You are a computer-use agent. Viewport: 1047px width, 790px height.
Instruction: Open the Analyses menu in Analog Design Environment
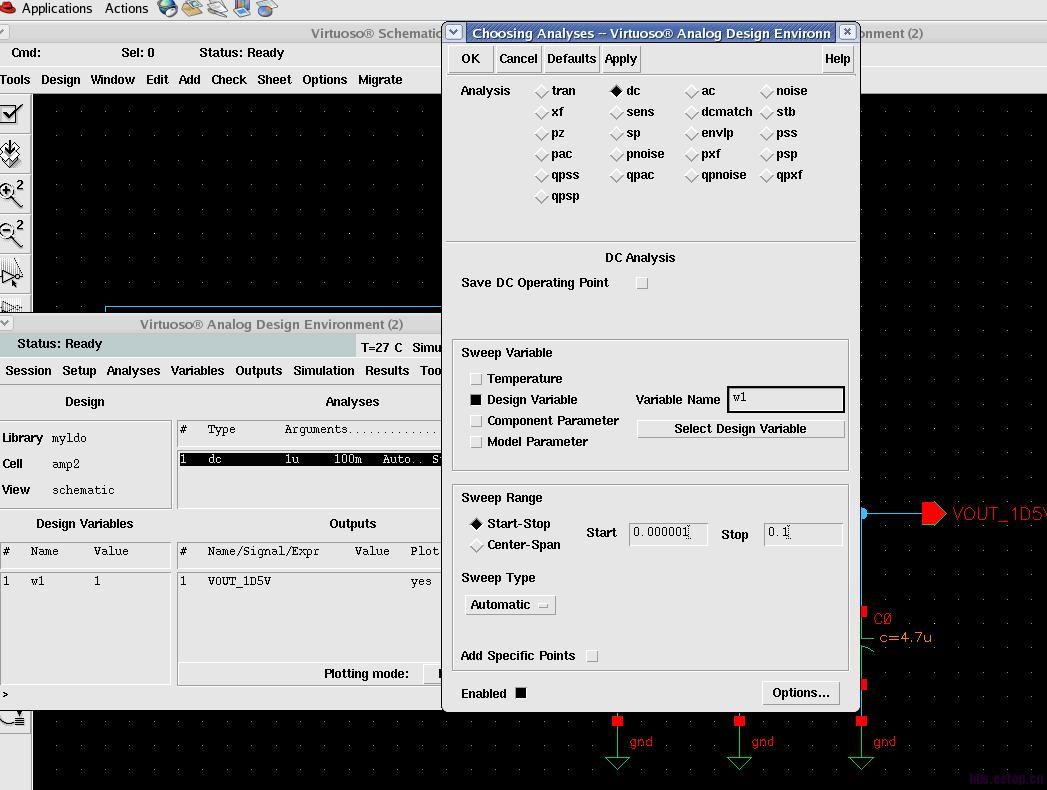click(133, 371)
